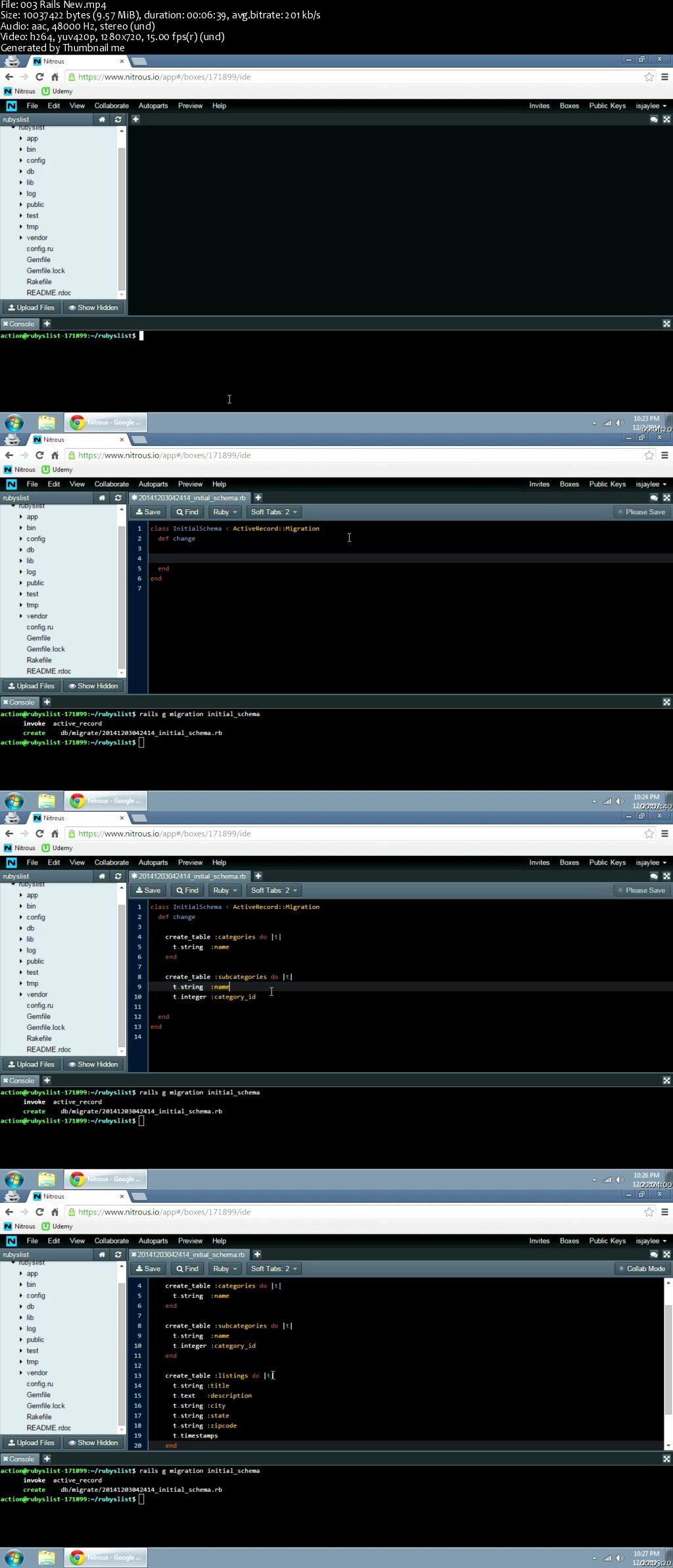Open the Soft Tabs: 2 dropdown in the 10:27 PM frame
The height and width of the screenshot is (1568, 673).
273,1269
